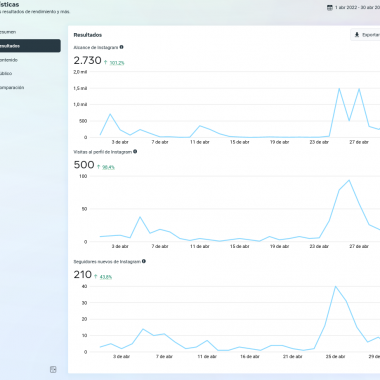Click green up arrow next to 500

[x=98, y=167]
